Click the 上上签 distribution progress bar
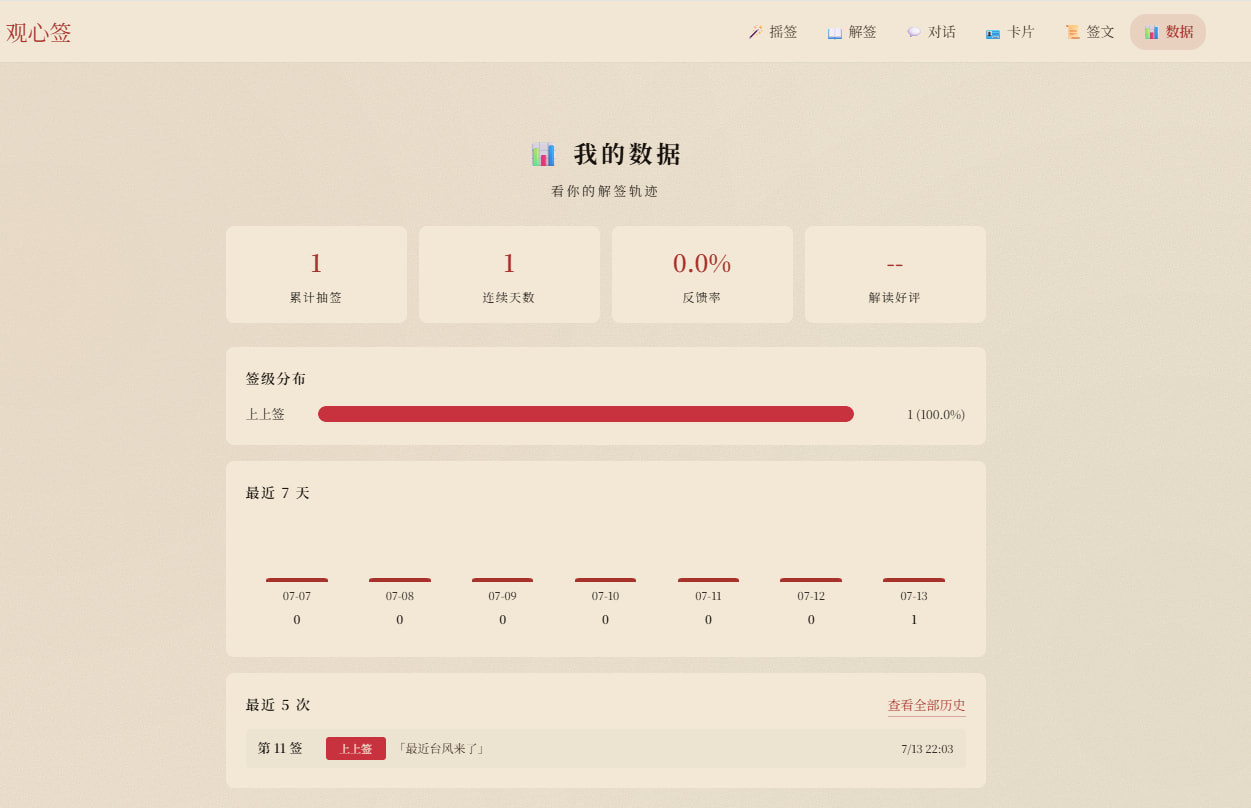This screenshot has height=808, width=1251. point(586,414)
